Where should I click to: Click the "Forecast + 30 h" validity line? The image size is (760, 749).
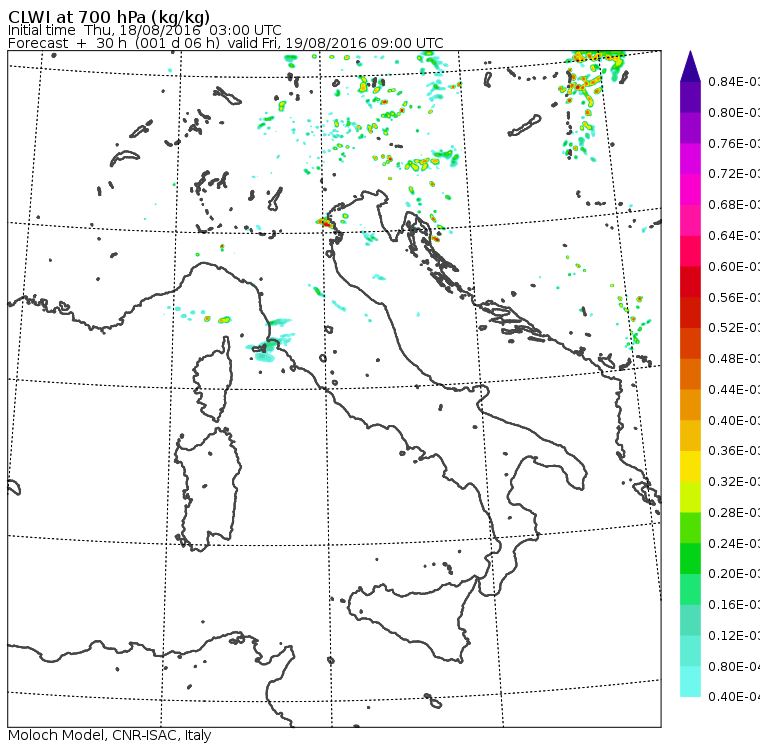tap(225, 43)
